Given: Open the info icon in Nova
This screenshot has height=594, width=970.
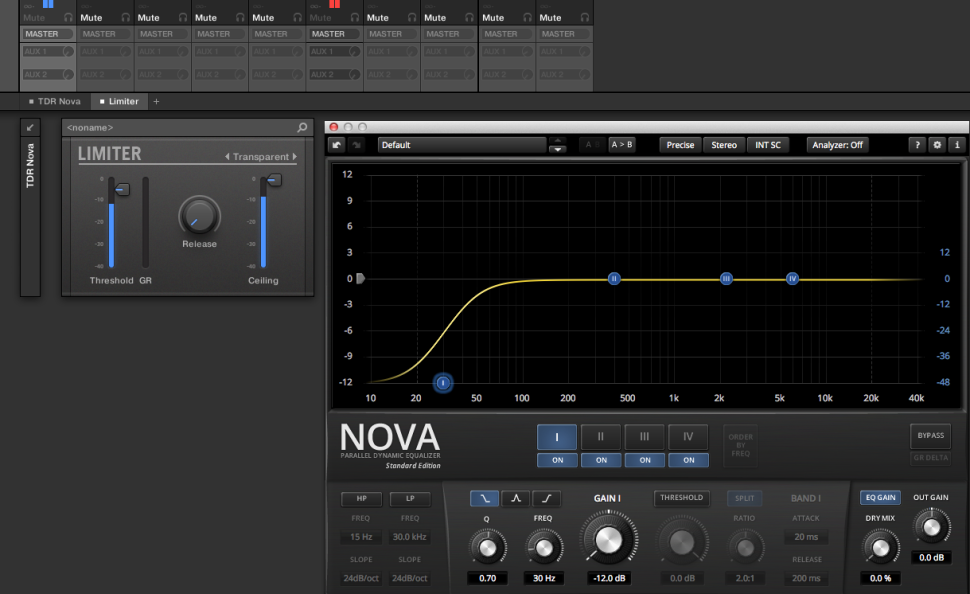Looking at the screenshot, I should (956, 145).
